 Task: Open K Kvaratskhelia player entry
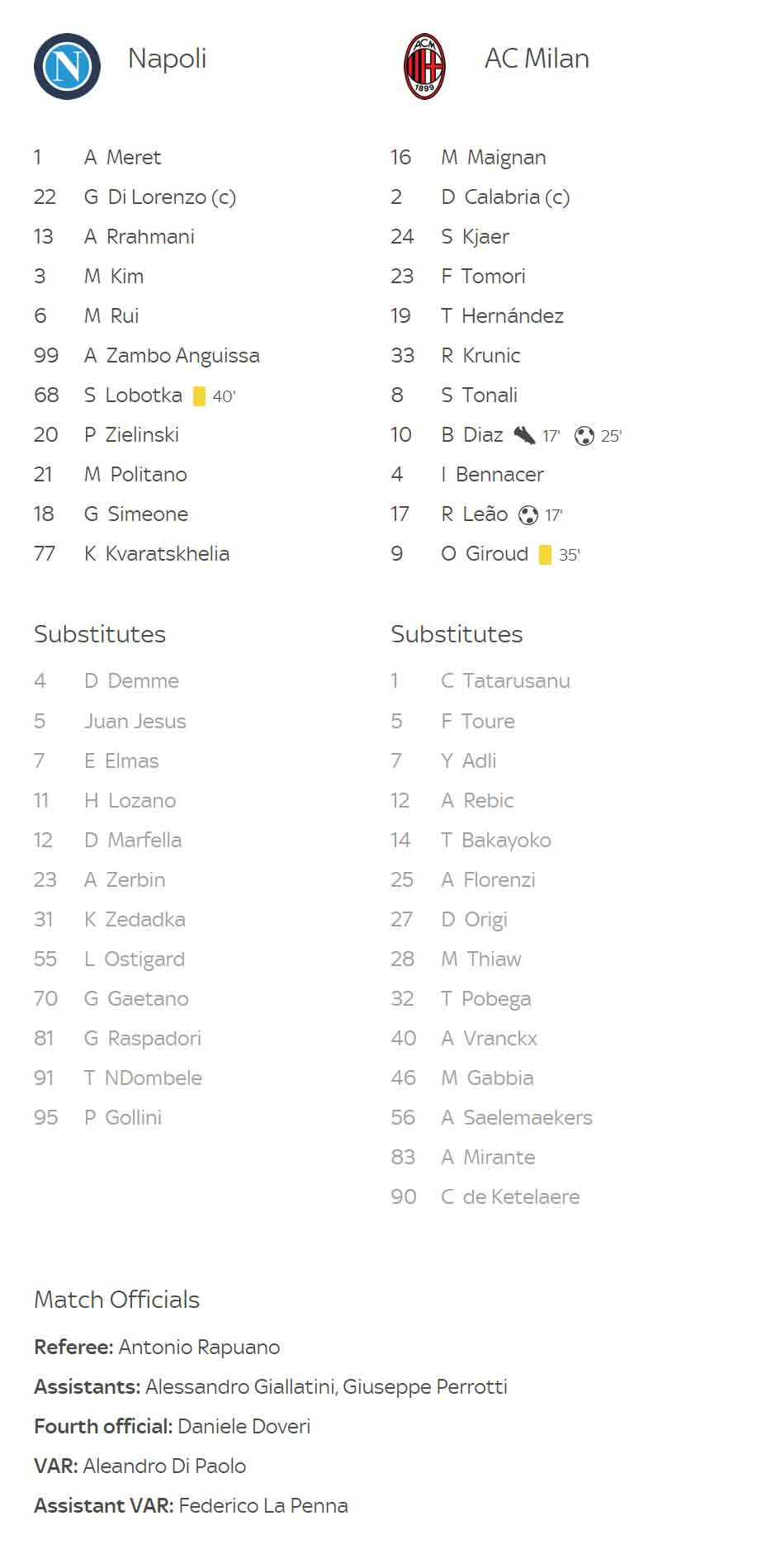(x=157, y=554)
